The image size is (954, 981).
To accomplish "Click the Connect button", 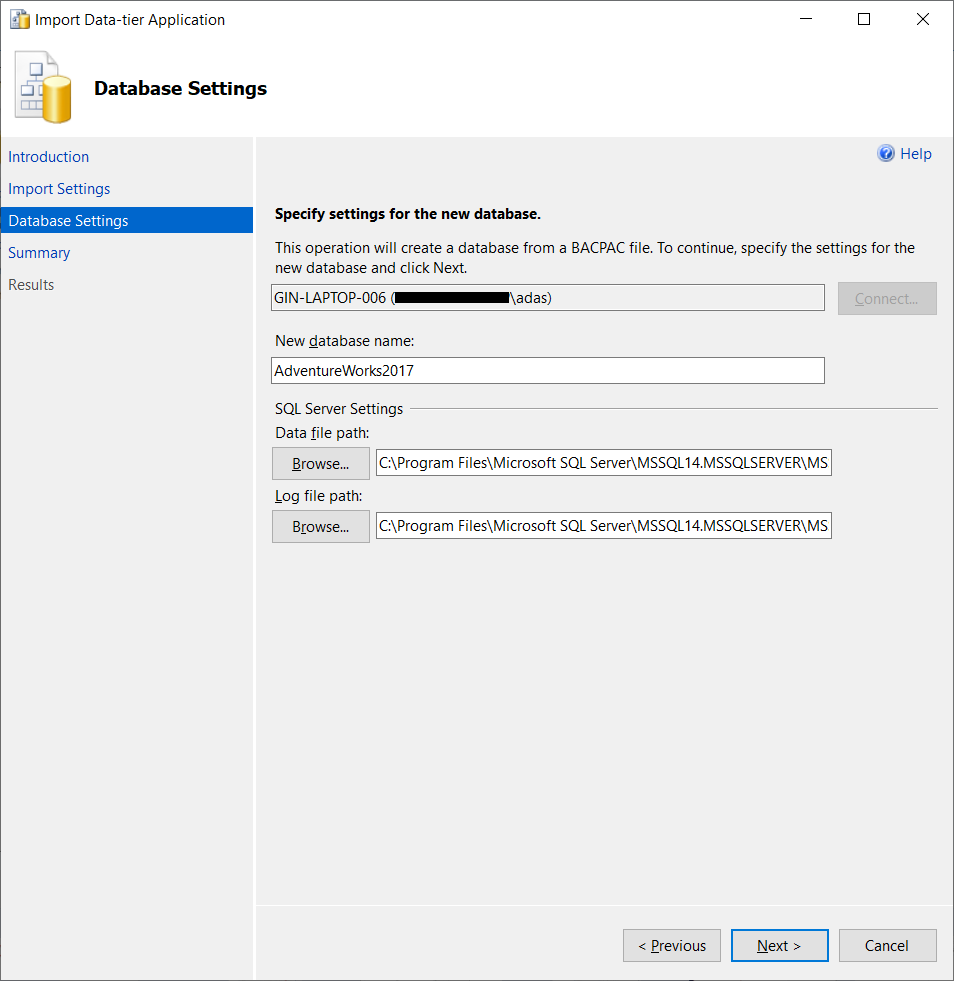I will coord(887,297).
